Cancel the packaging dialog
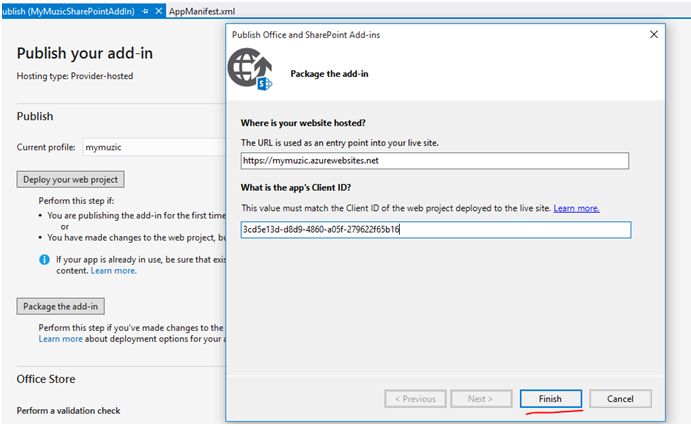691x426 pixels. coord(621,398)
